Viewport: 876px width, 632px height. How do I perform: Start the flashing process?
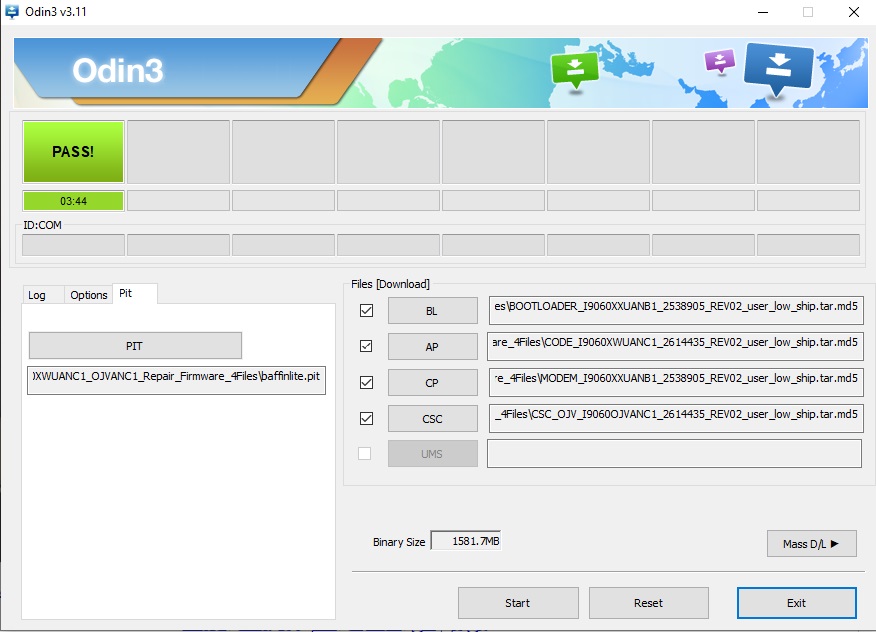click(x=518, y=603)
